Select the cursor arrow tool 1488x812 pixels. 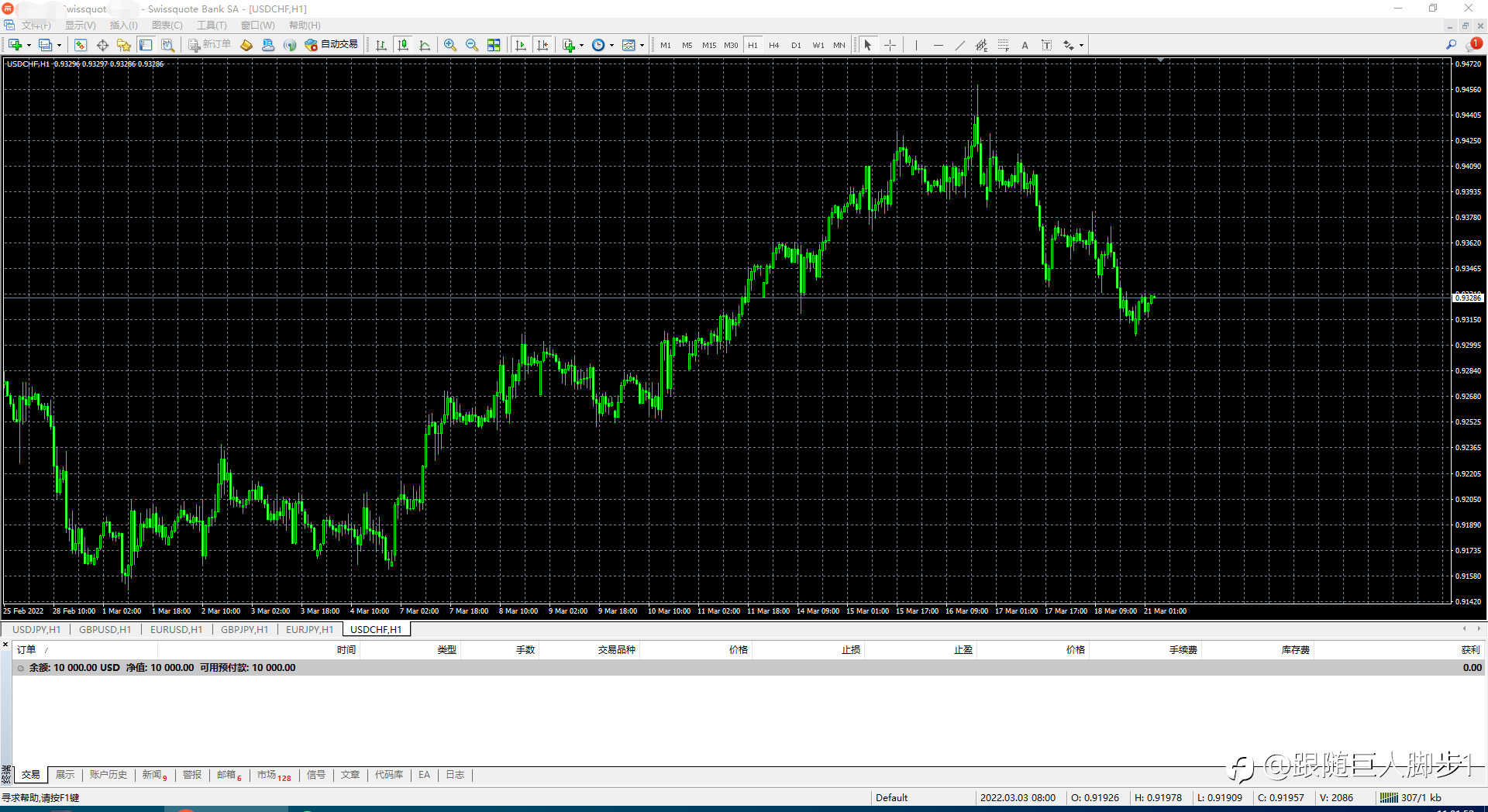coord(868,45)
